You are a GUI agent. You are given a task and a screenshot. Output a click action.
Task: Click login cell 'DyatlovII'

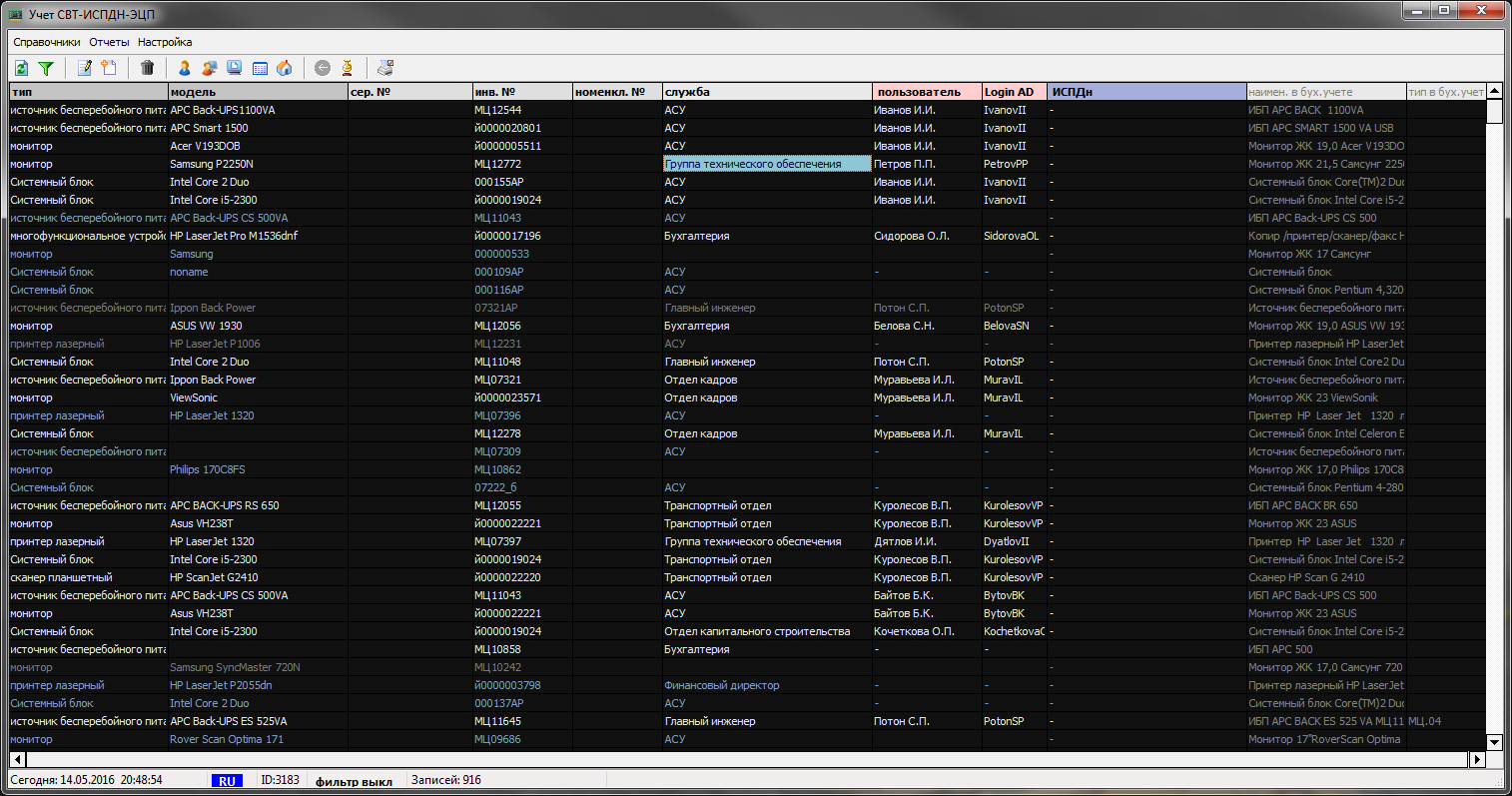(x=1015, y=541)
